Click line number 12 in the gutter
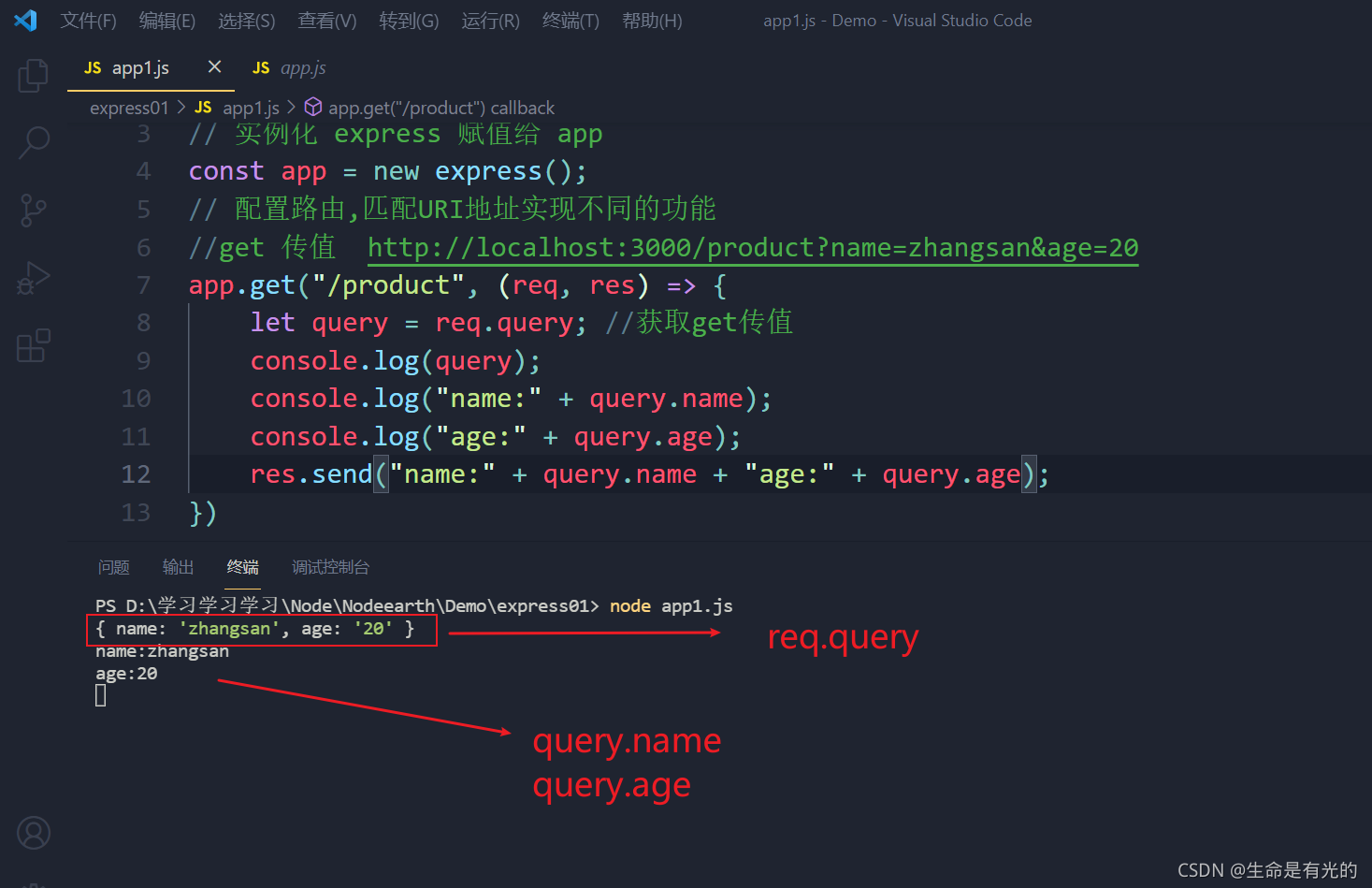 136,474
